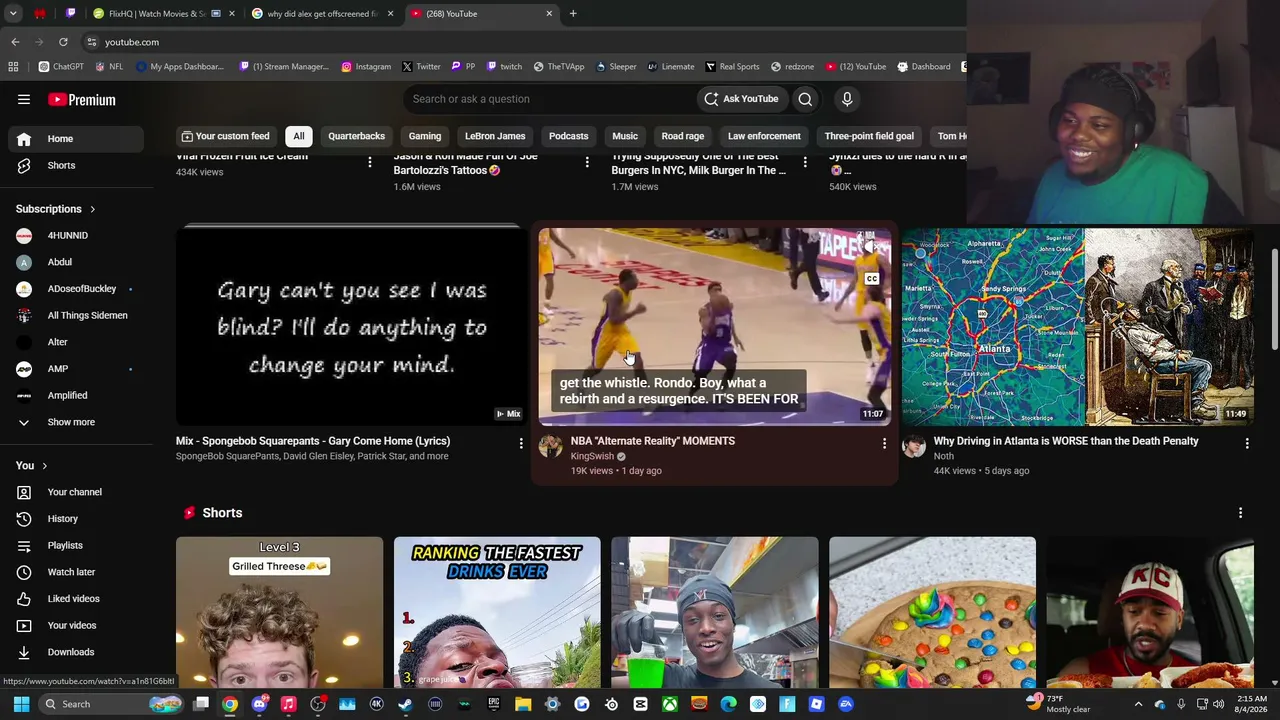The image size is (1280, 720).
Task: Open the Xbox app in the taskbar
Action: [670, 704]
